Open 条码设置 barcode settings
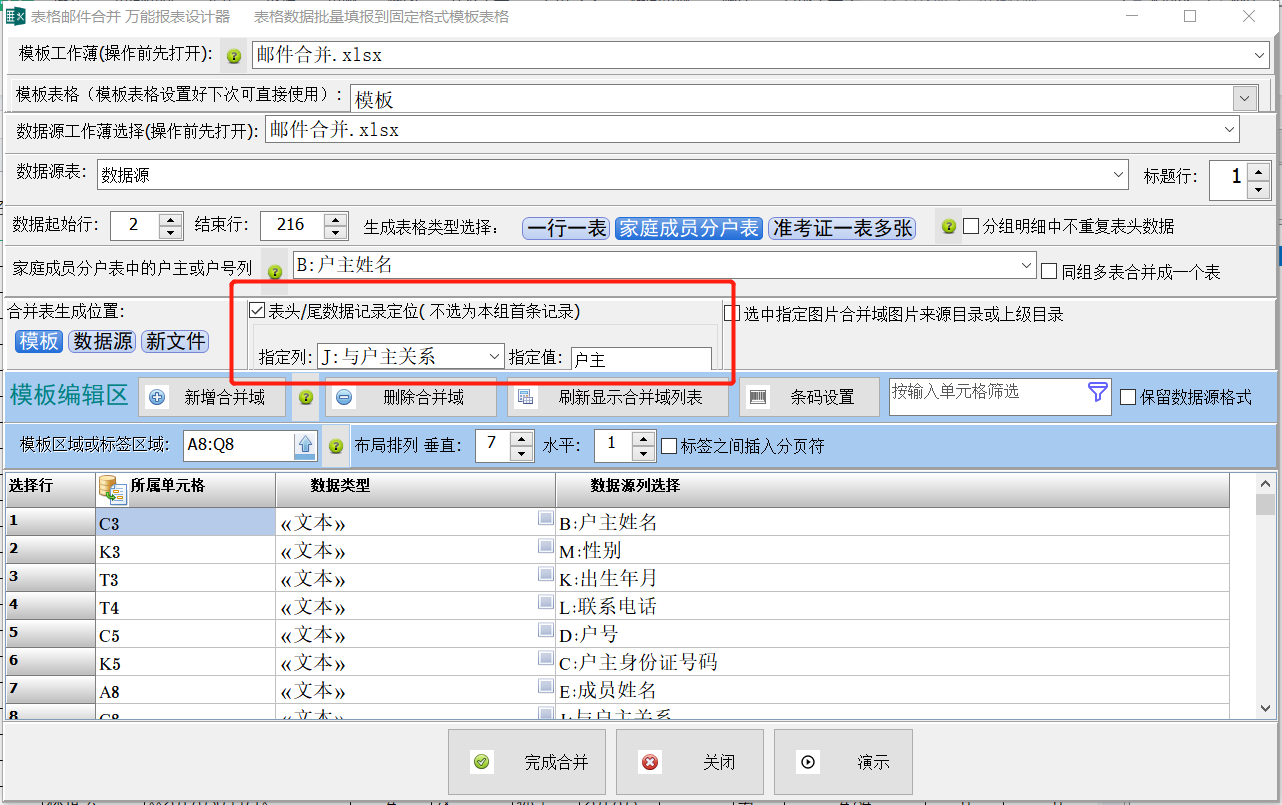The image size is (1282, 805). point(809,397)
